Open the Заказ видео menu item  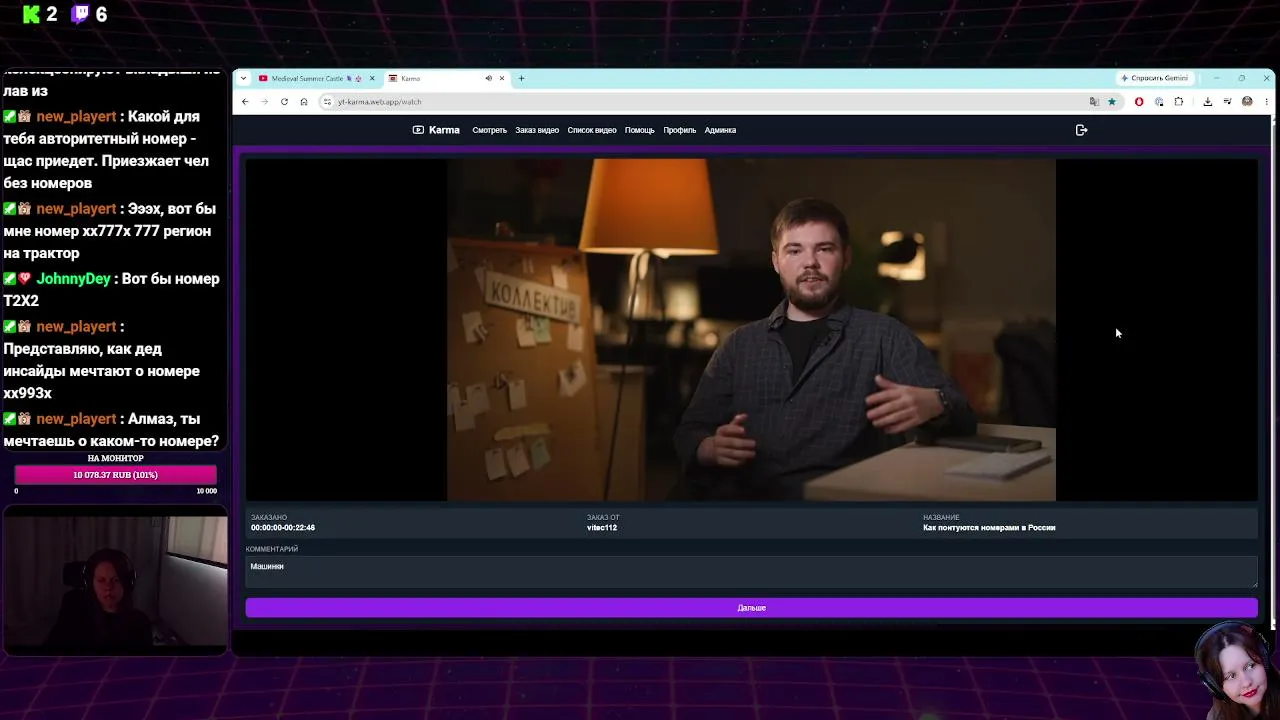[x=537, y=130]
